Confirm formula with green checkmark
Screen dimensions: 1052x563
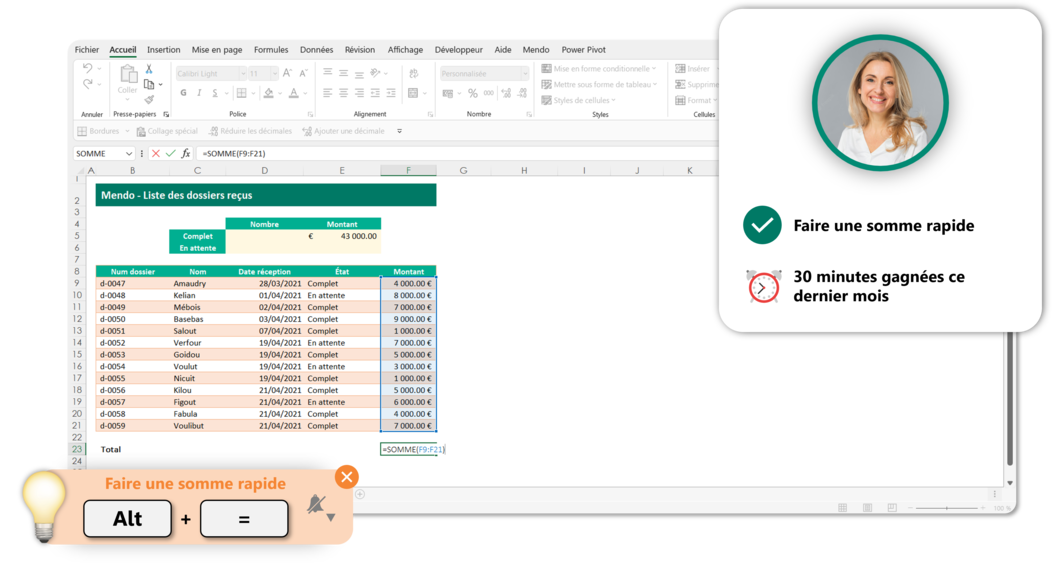pyautogui.click(x=170, y=154)
